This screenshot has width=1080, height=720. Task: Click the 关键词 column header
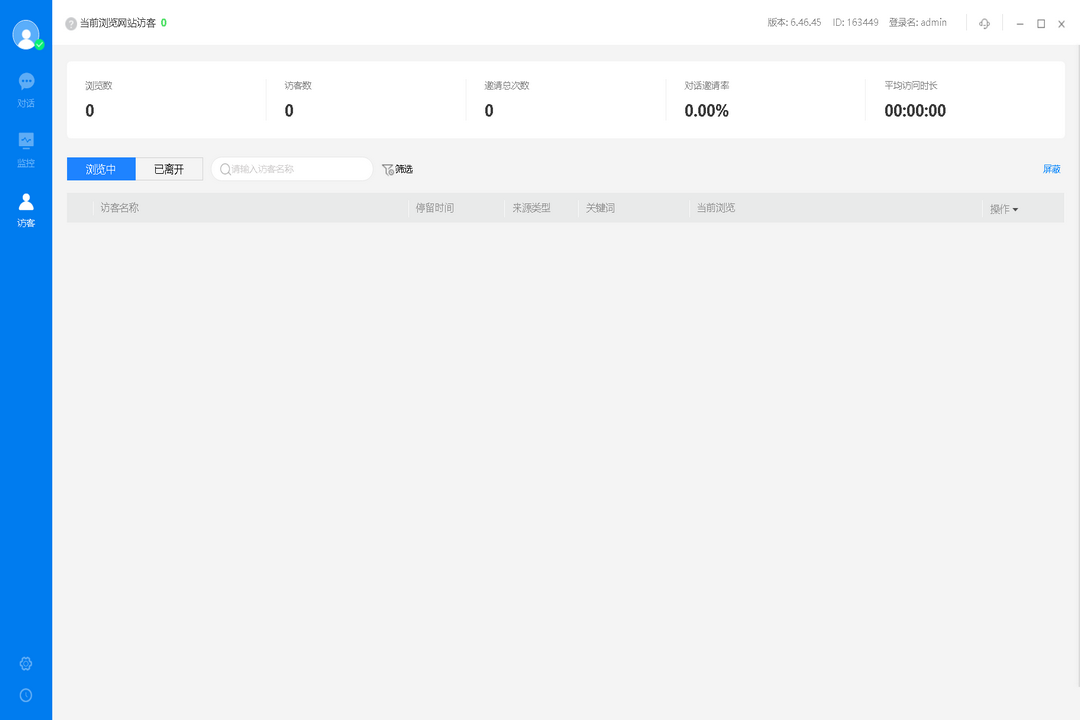coord(600,208)
